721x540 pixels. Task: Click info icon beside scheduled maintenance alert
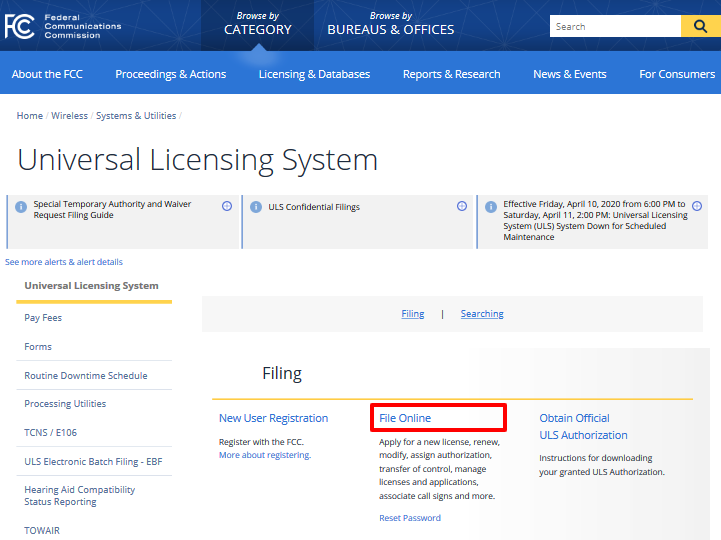point(491,207)
